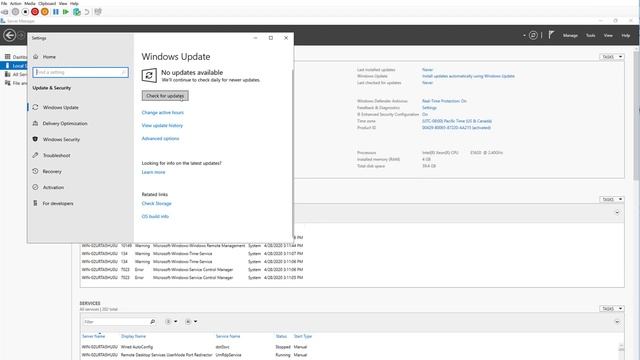Click the red Shut Down VM icon

(x=35, y=12)
